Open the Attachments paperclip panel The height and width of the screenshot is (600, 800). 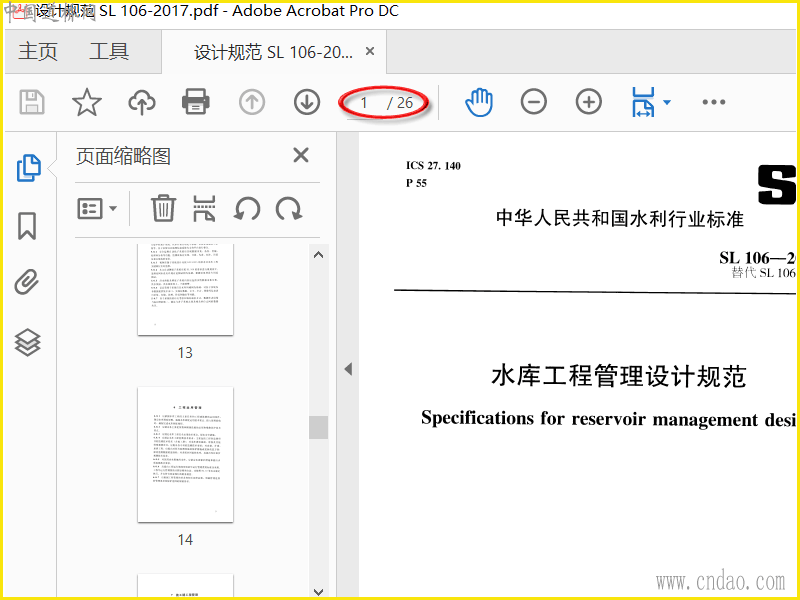[27, 282]
